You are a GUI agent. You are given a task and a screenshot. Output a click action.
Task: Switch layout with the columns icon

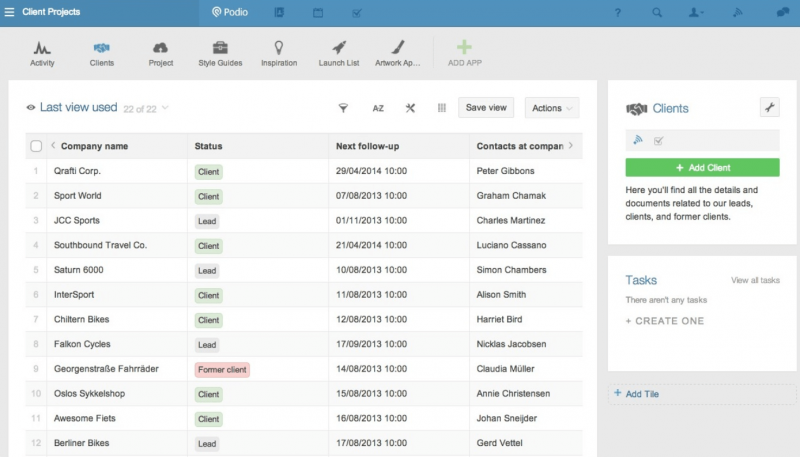(442, 108)
